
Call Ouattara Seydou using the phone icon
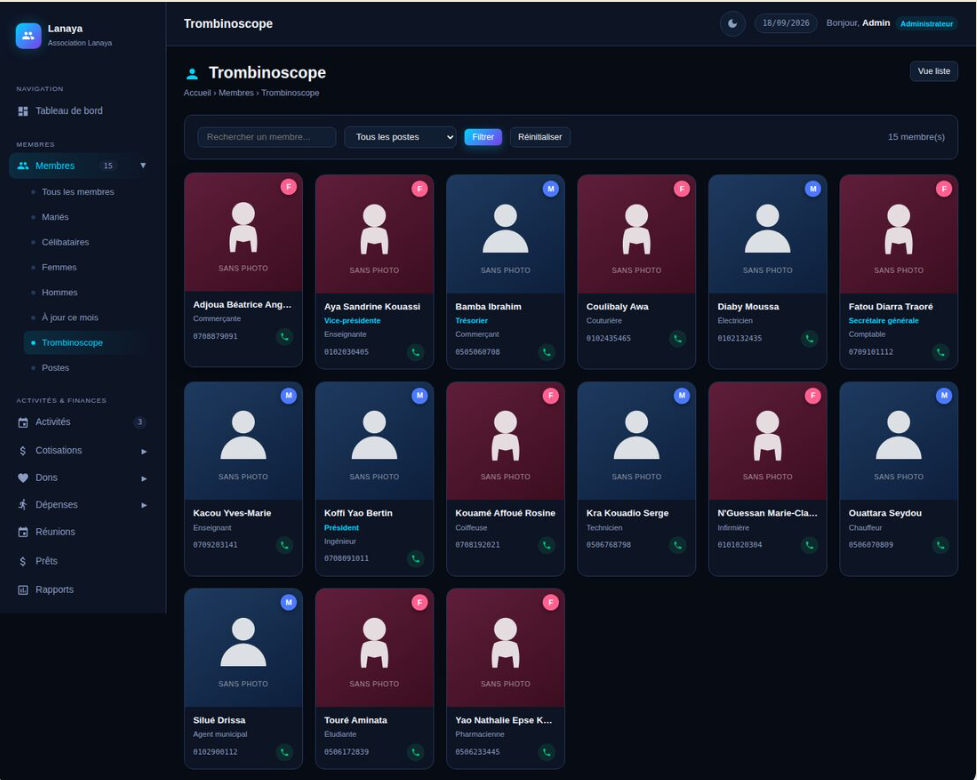(940, 545)
